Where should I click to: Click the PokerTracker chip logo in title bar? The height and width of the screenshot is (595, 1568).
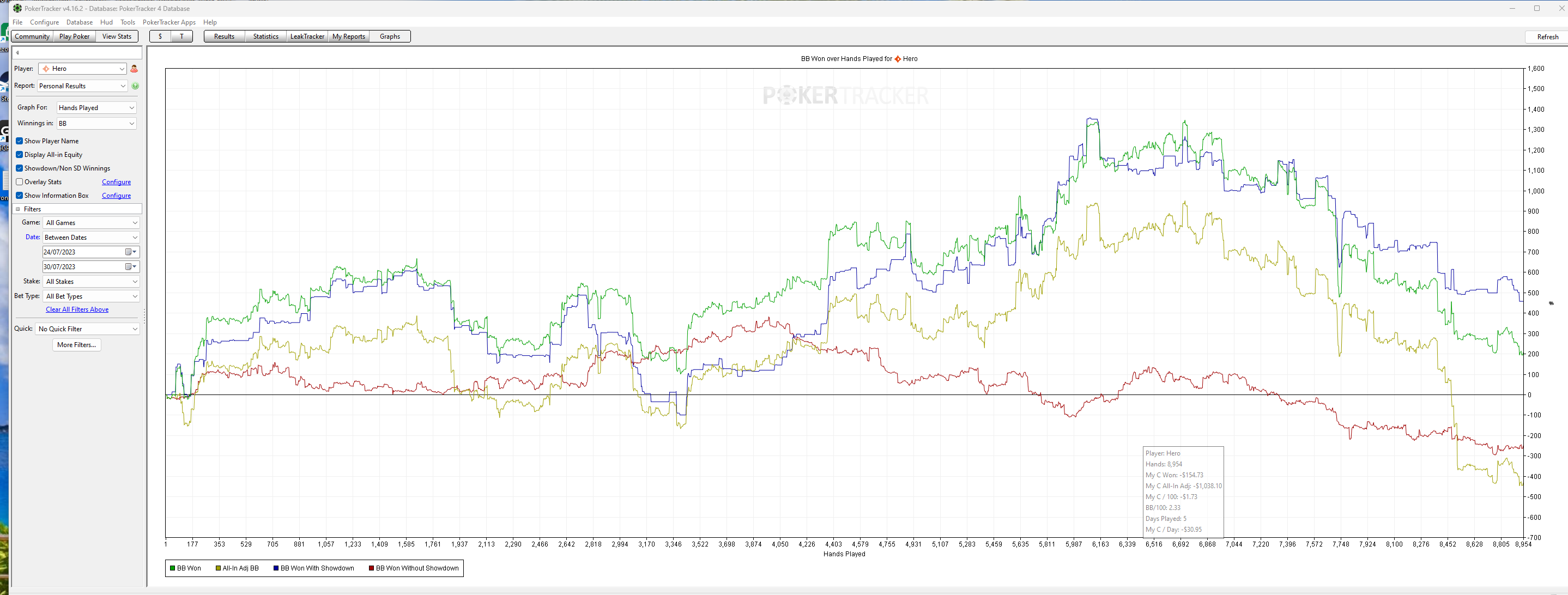[x=17, y=9]
